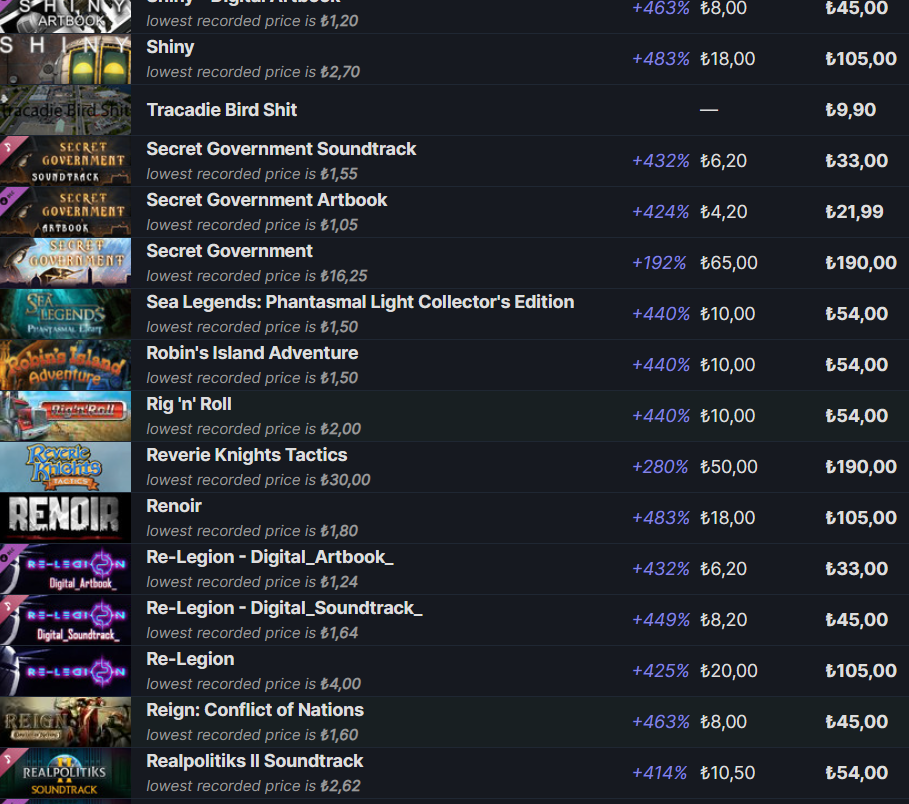Open Sea Legends: Phantasmal Light Collector's Edition

coord(360,302)
